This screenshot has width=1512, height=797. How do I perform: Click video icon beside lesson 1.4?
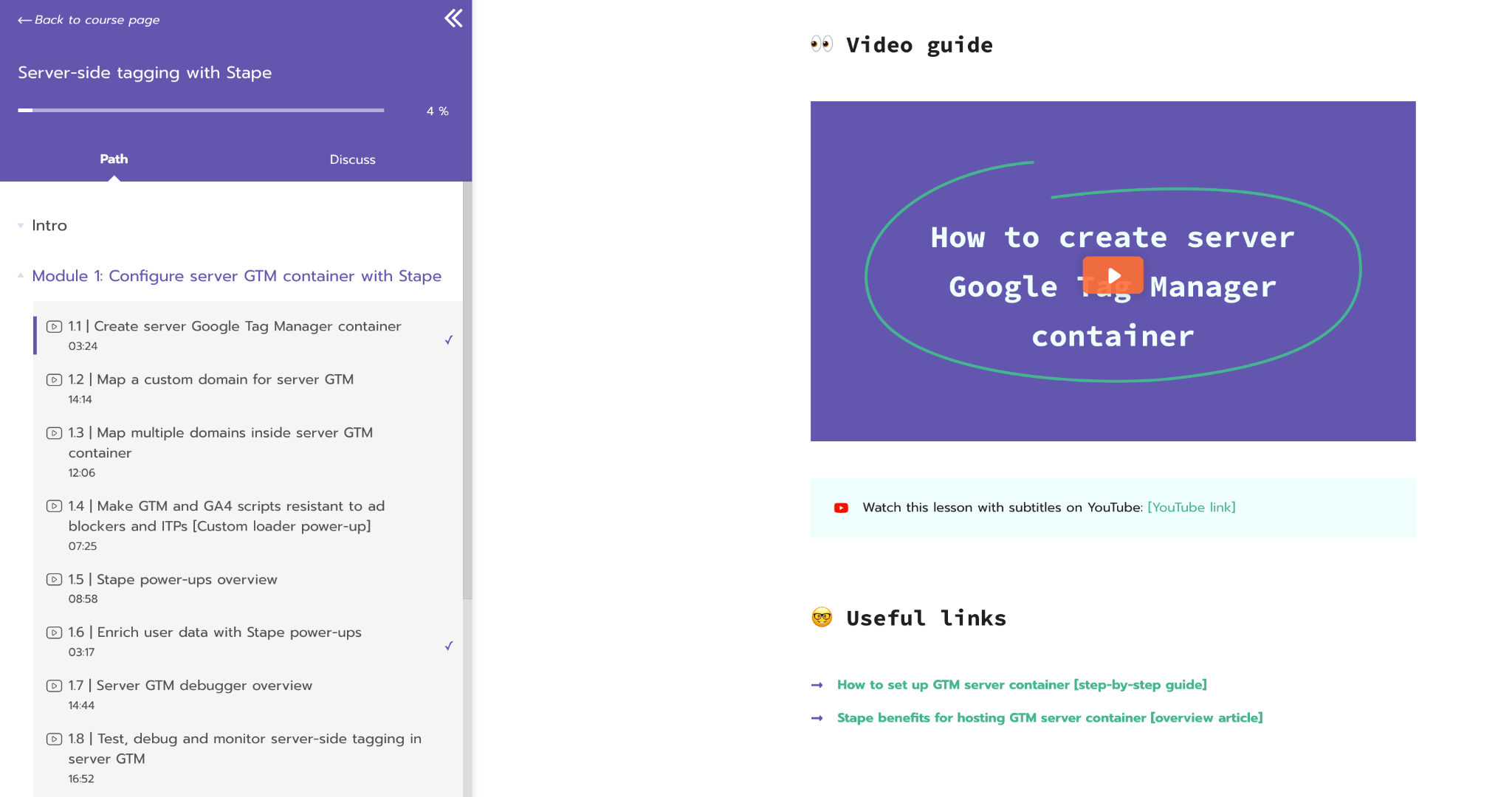click(54, 506)
